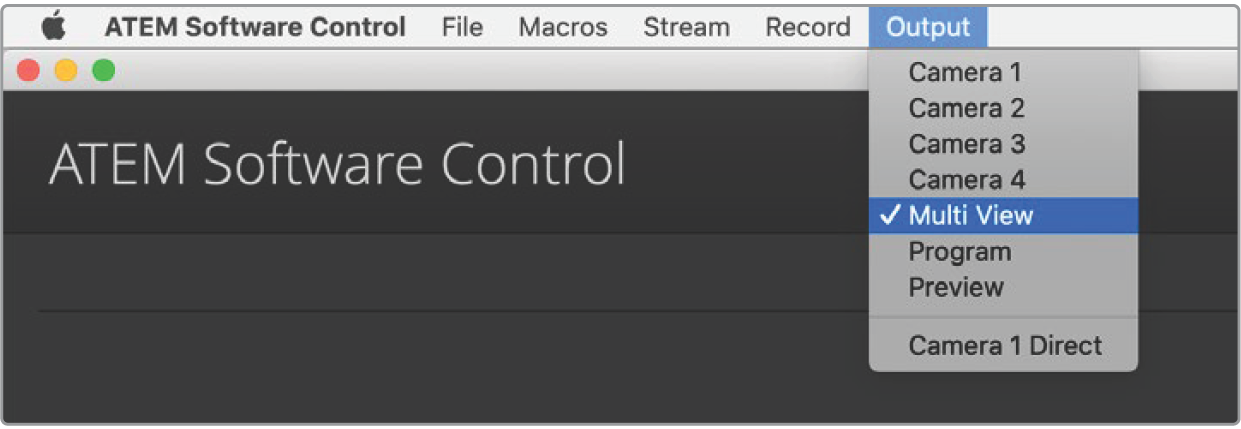Open the Record menu
The height and width of the screenshot is (429, 1241).
point(808,27)
